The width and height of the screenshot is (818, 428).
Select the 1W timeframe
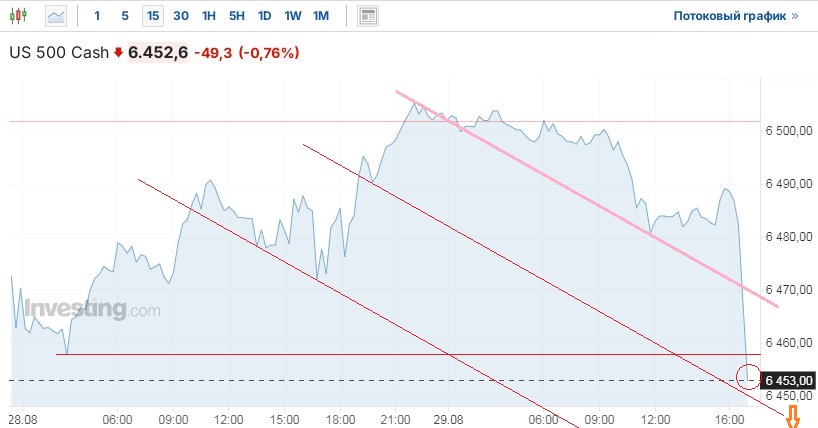(292, 16)
